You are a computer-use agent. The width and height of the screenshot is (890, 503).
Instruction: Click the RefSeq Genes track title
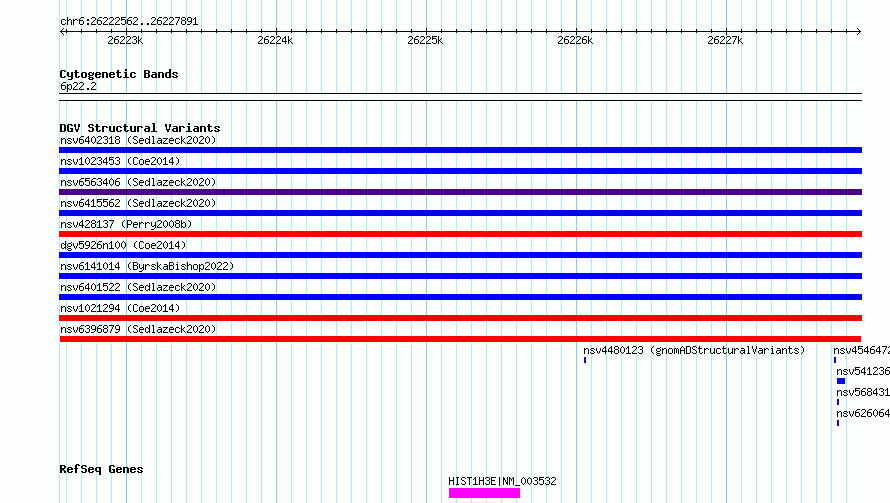coord(101,469)
